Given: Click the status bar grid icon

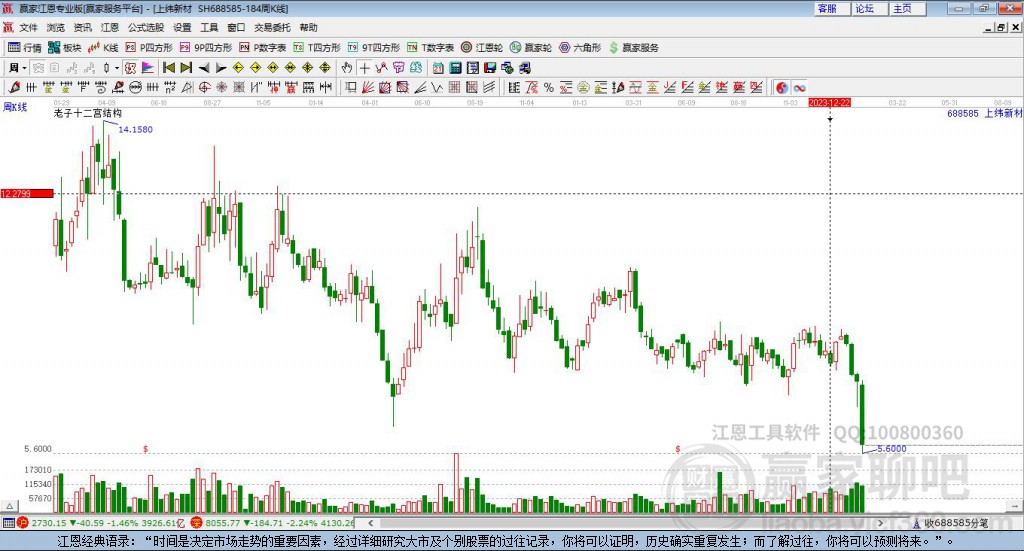Looking at the screenshot, I should tap(8, 523).
